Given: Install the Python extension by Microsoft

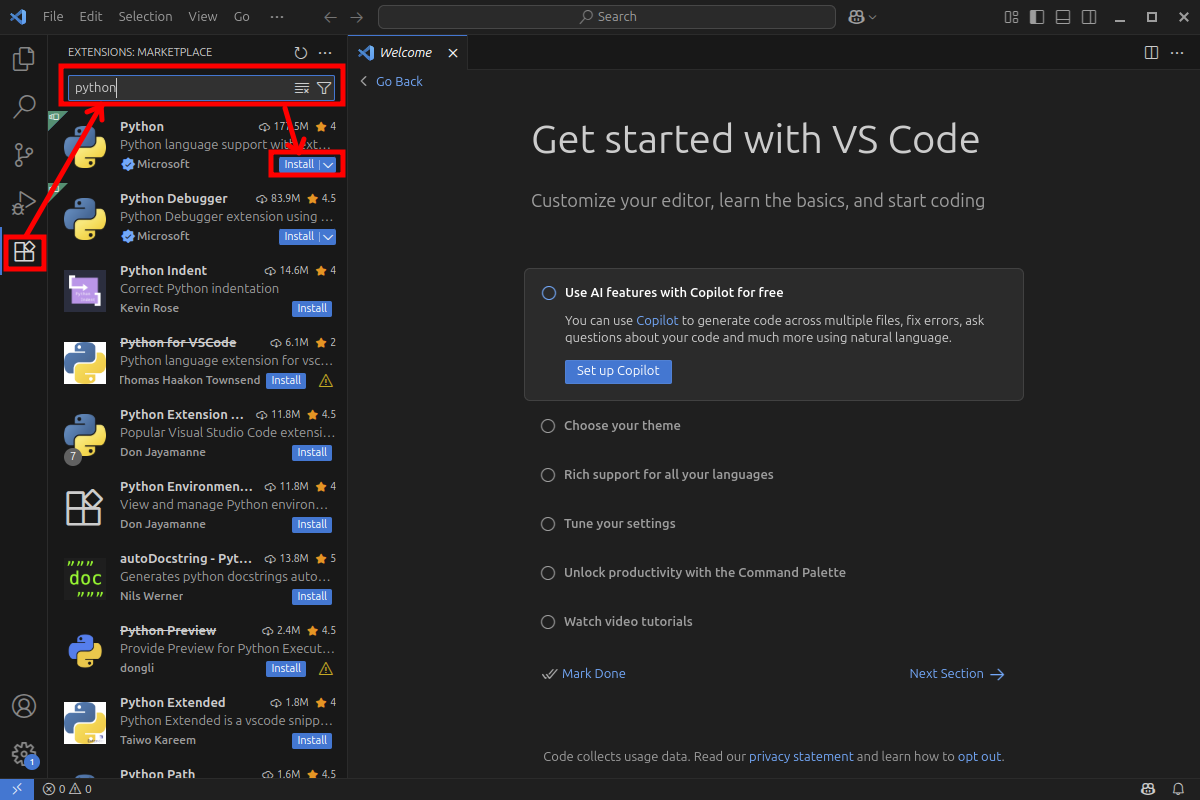Looking at the screenshot, I should [x=298, y=165].
